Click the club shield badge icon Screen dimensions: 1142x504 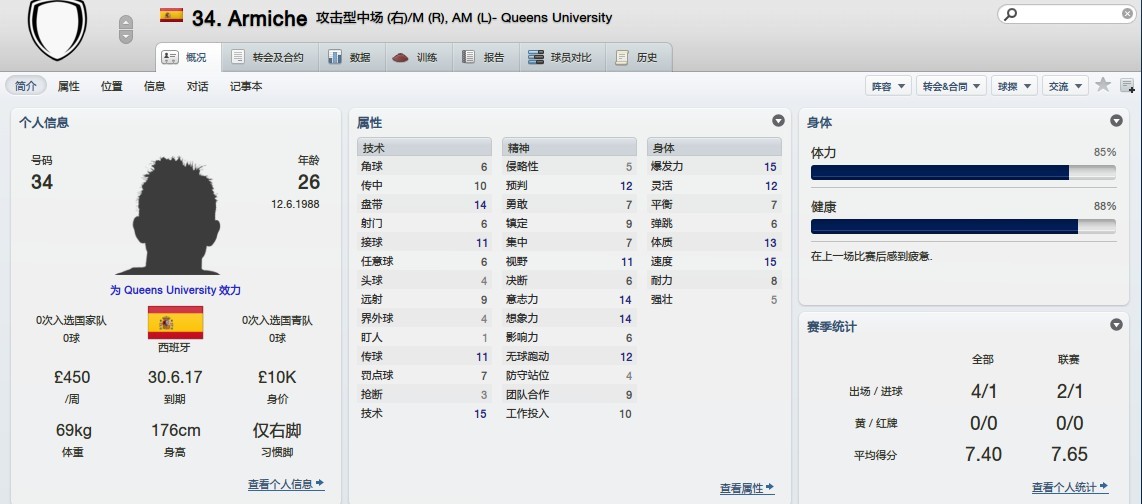point(57,27)
